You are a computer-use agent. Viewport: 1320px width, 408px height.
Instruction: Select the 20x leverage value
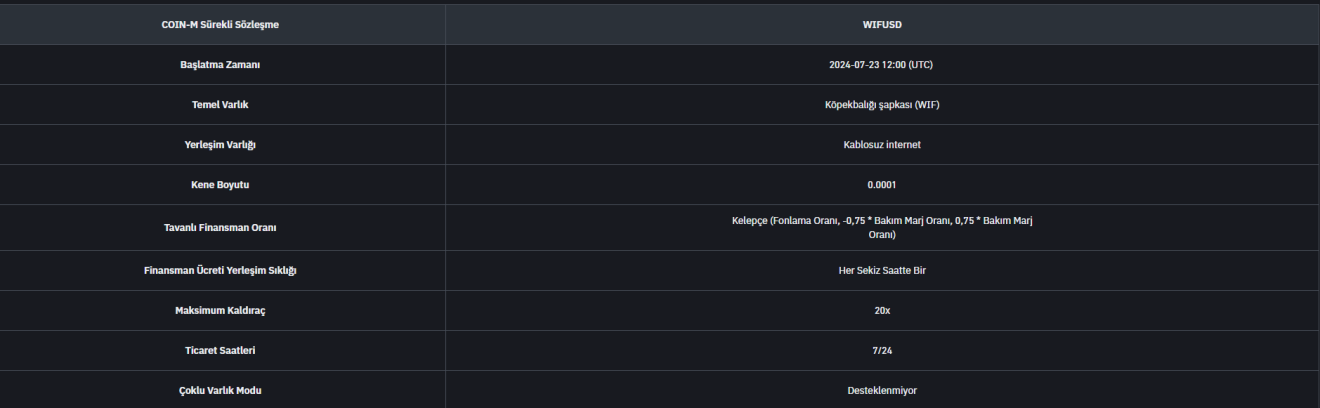tap(881, 311)
